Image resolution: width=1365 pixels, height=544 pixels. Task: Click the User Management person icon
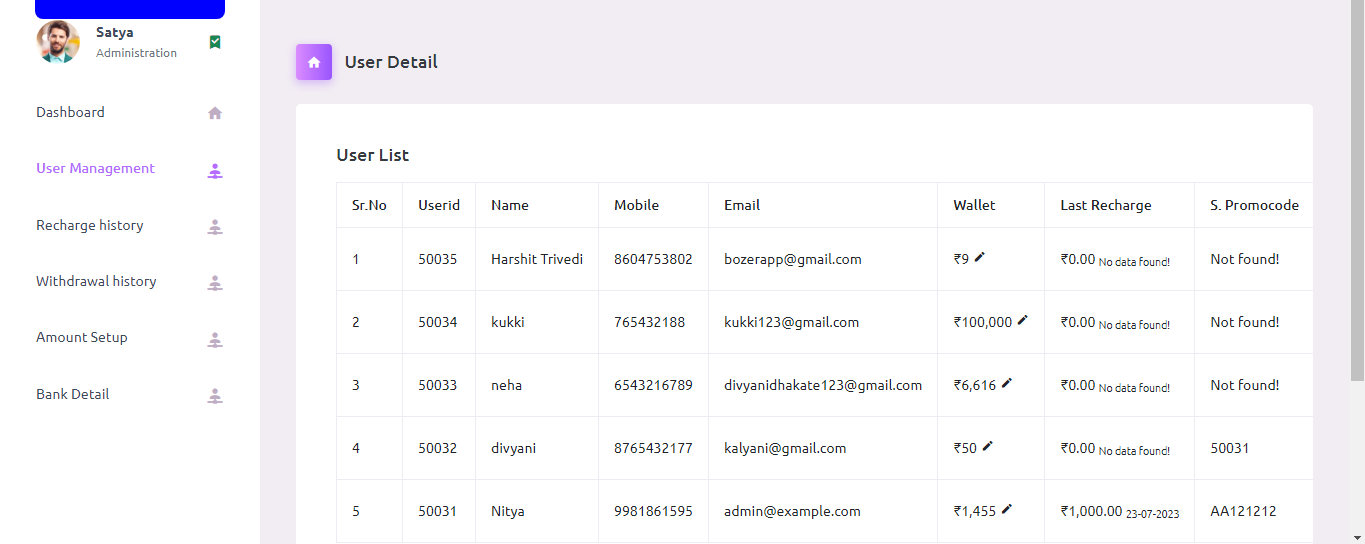point(214,170)
